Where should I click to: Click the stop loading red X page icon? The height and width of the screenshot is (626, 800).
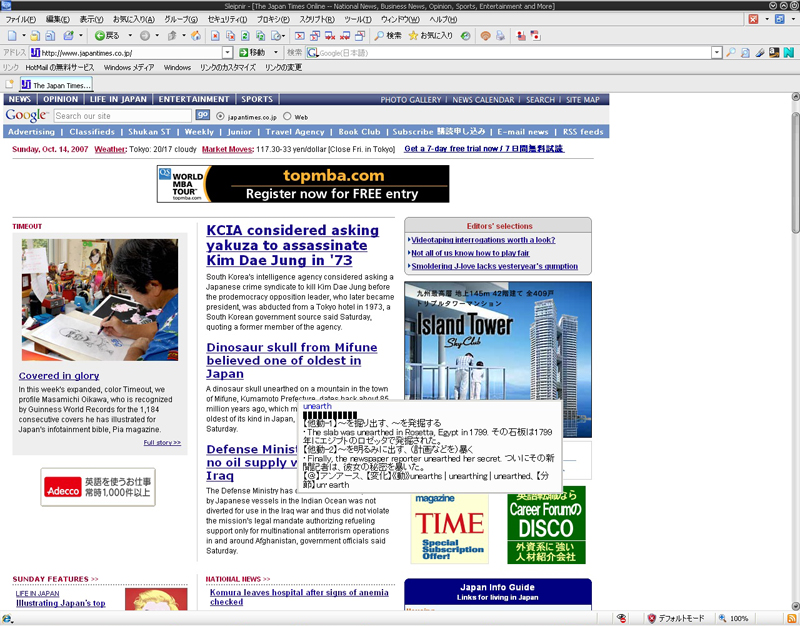[x=215, y=36]
